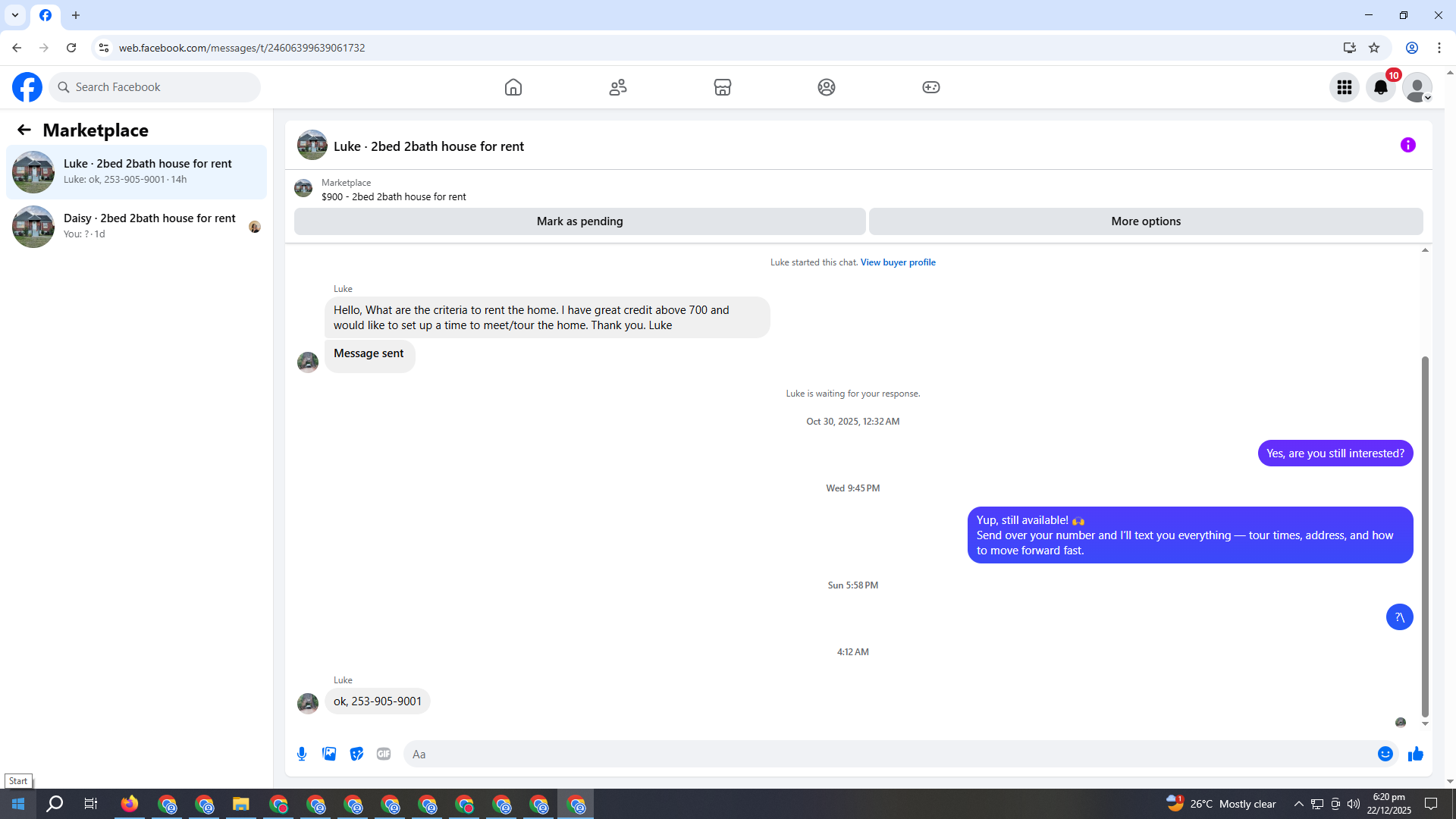Open the browser tab search dropdown
The image size is (1456, 819).
15,15
